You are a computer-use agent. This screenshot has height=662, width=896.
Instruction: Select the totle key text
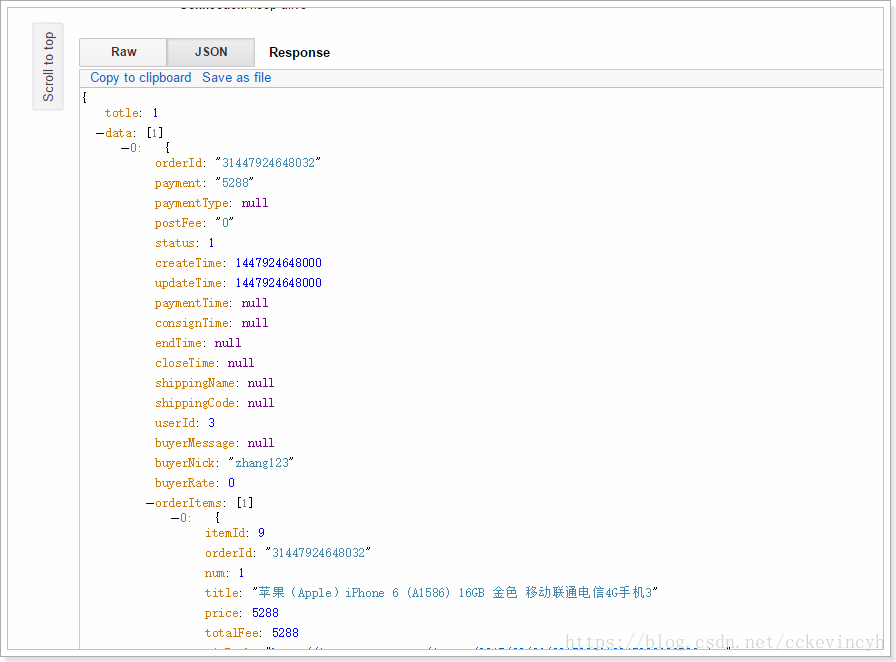tap(122, 113)
